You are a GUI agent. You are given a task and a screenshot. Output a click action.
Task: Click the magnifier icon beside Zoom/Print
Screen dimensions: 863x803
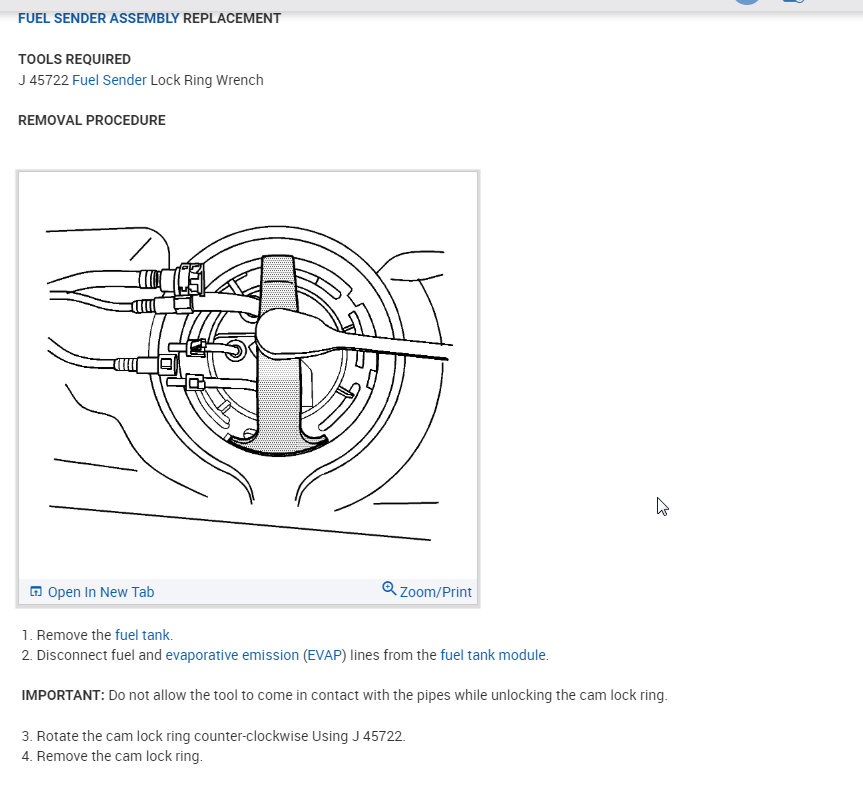tap(389, 588)
